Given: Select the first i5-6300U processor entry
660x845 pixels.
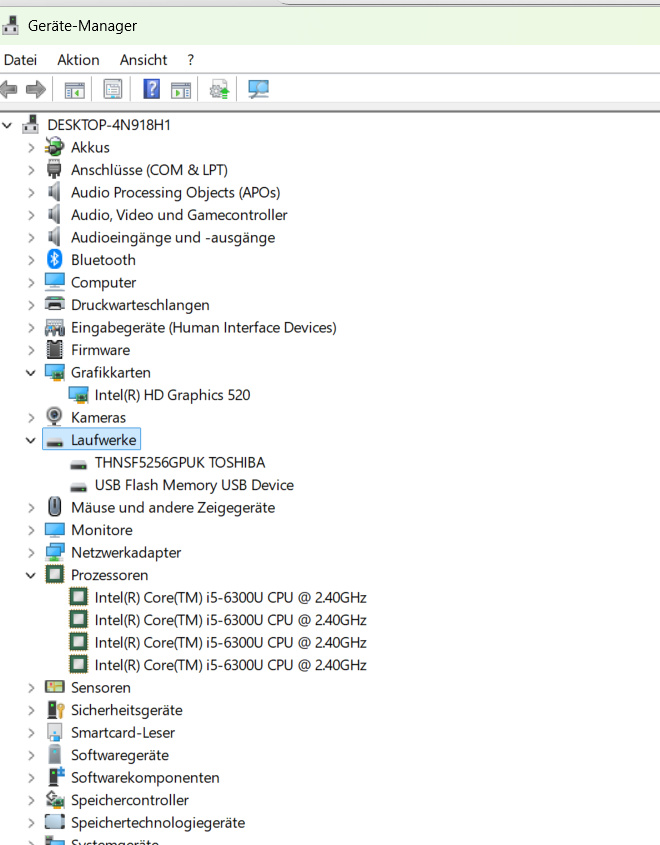Looking at the screenshot, I should (231, 598).
